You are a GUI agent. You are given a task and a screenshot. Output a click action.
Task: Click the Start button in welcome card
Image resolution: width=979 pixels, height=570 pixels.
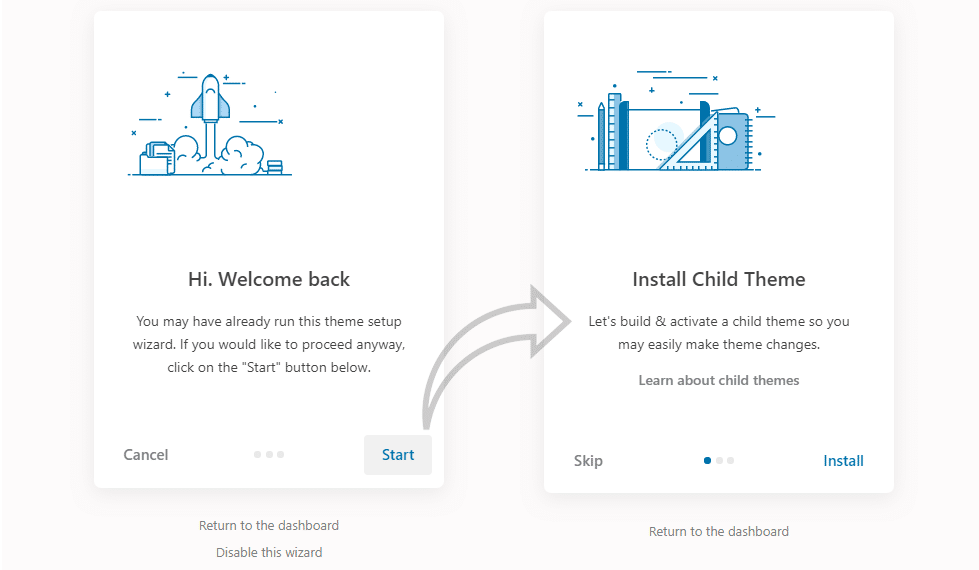coord(398,455)
